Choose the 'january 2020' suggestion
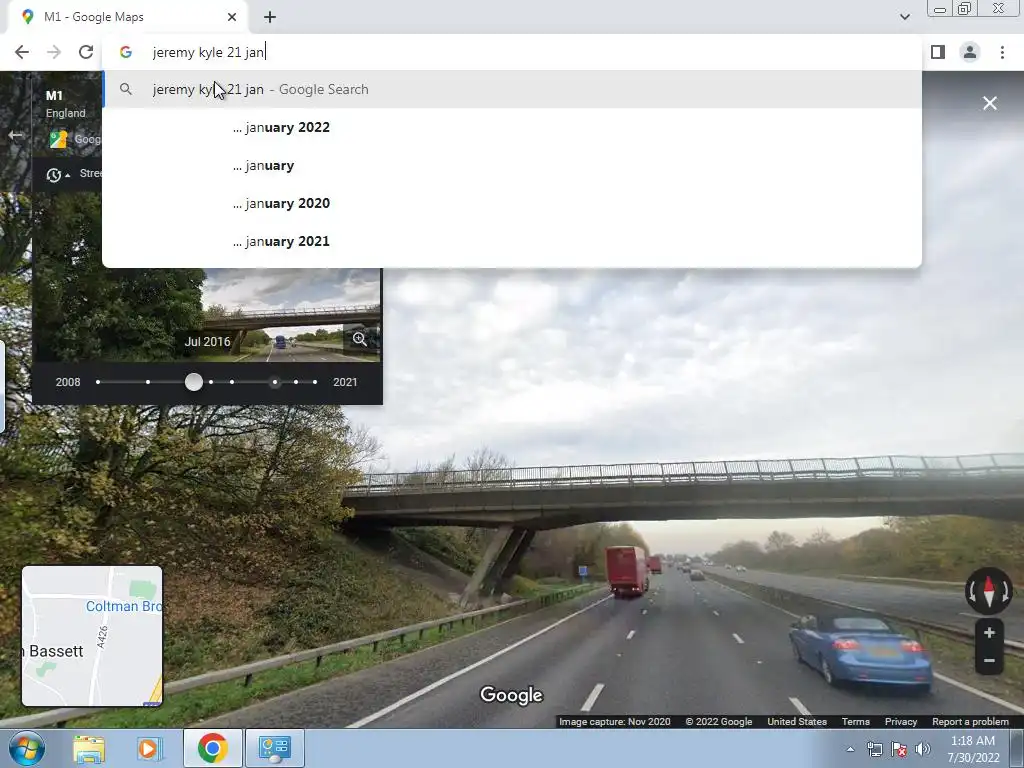Viewport: 1024px width, 768px height. (x=512, y=203)
